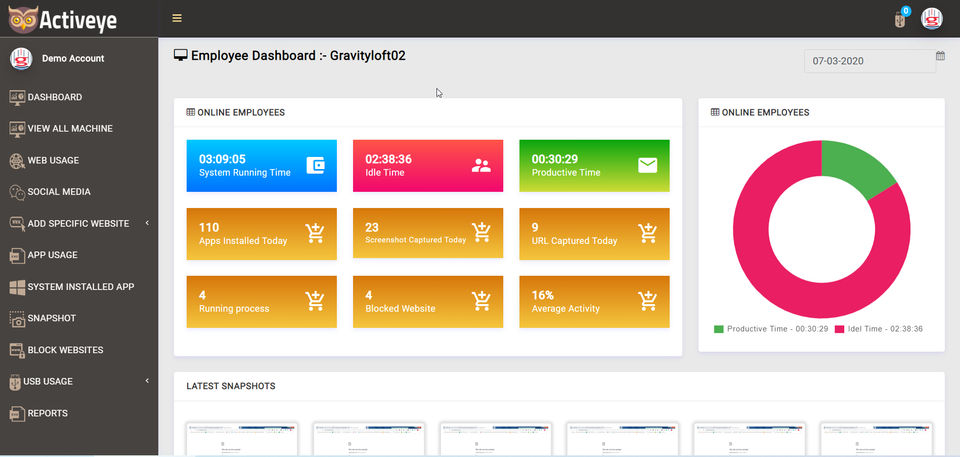Viewport: 960px width, 457px height.
Task: Click the envelope icon on Productive Time card
Action: pyautogui.click(x=647, y=166)
